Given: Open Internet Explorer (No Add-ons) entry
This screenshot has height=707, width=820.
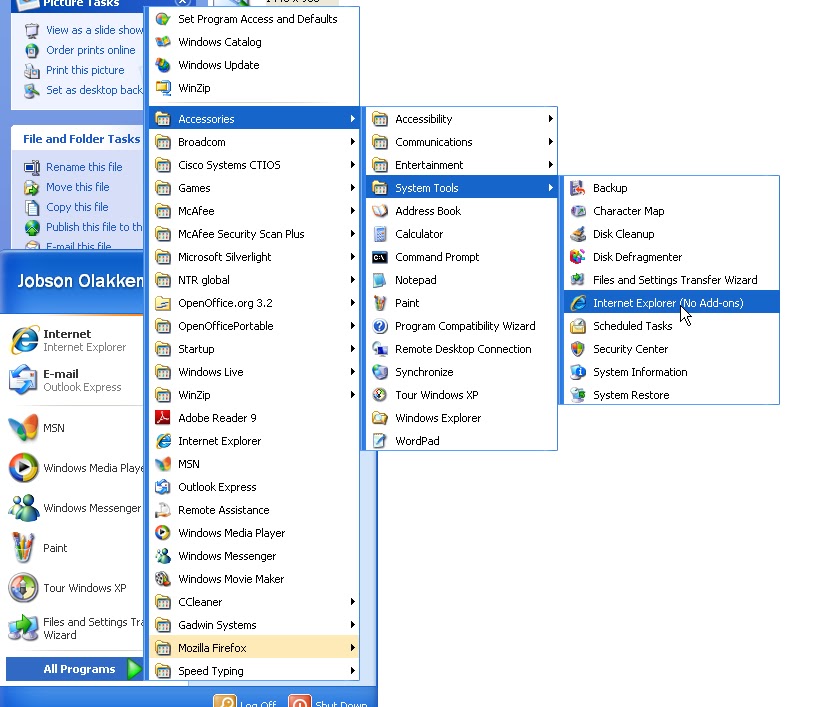Looking at the screenshot, I should pyautogui.click(x=671, y=303).
